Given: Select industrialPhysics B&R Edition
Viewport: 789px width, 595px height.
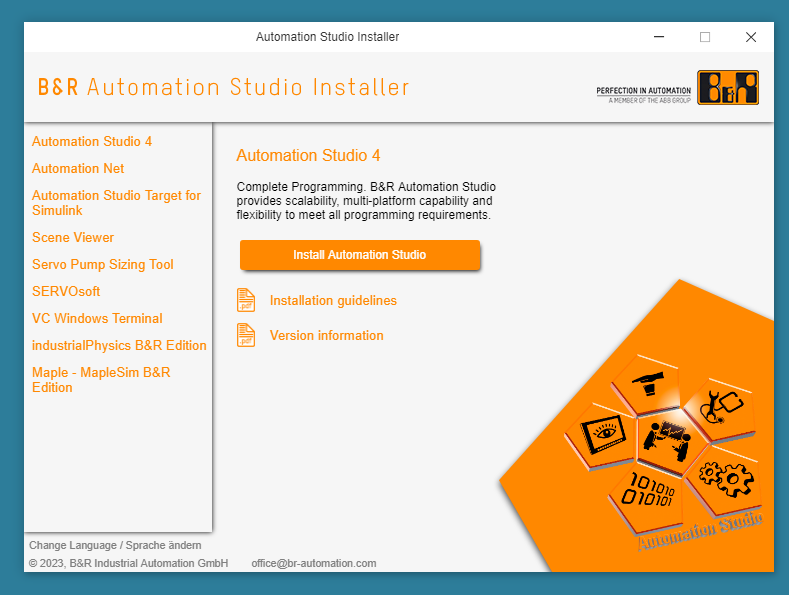Looking at the screenshot, I should click(x=119, y=346).
